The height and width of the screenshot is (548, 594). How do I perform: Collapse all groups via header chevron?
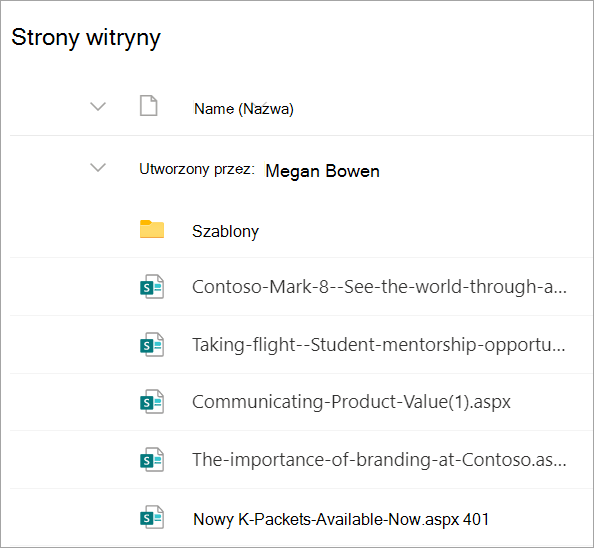click(98, 106)
